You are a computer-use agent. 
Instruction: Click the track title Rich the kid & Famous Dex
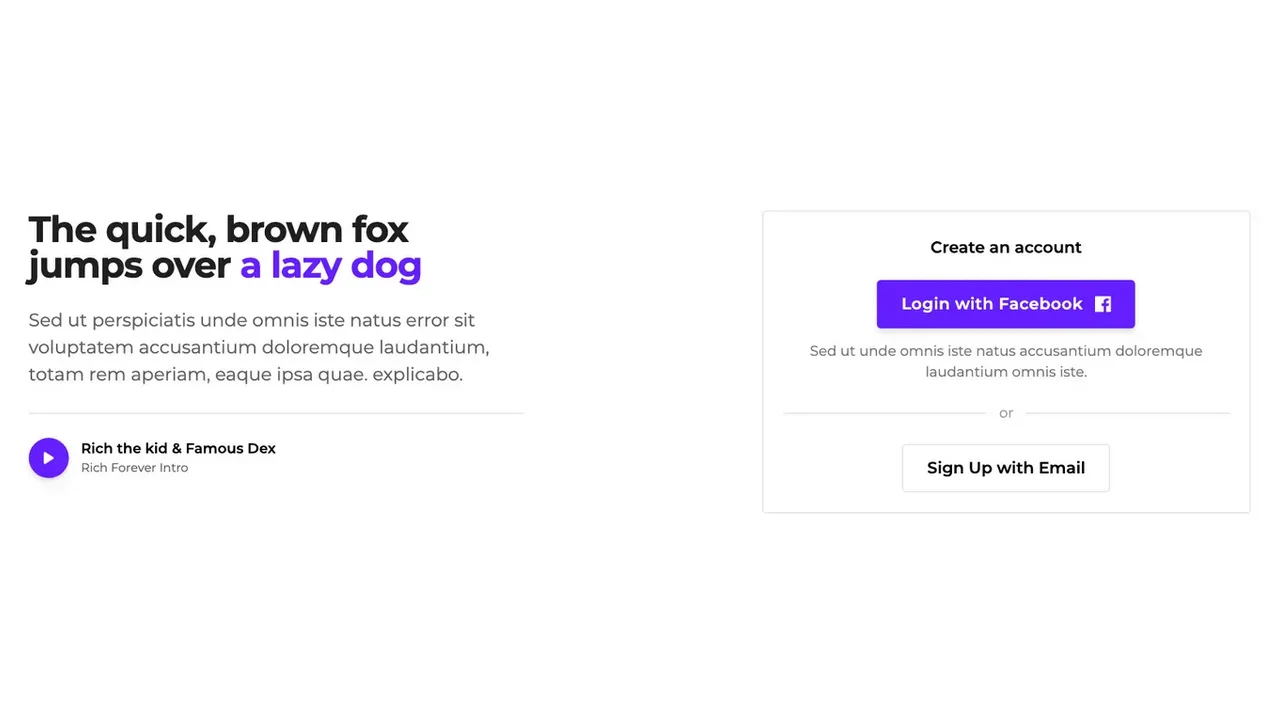178,448
